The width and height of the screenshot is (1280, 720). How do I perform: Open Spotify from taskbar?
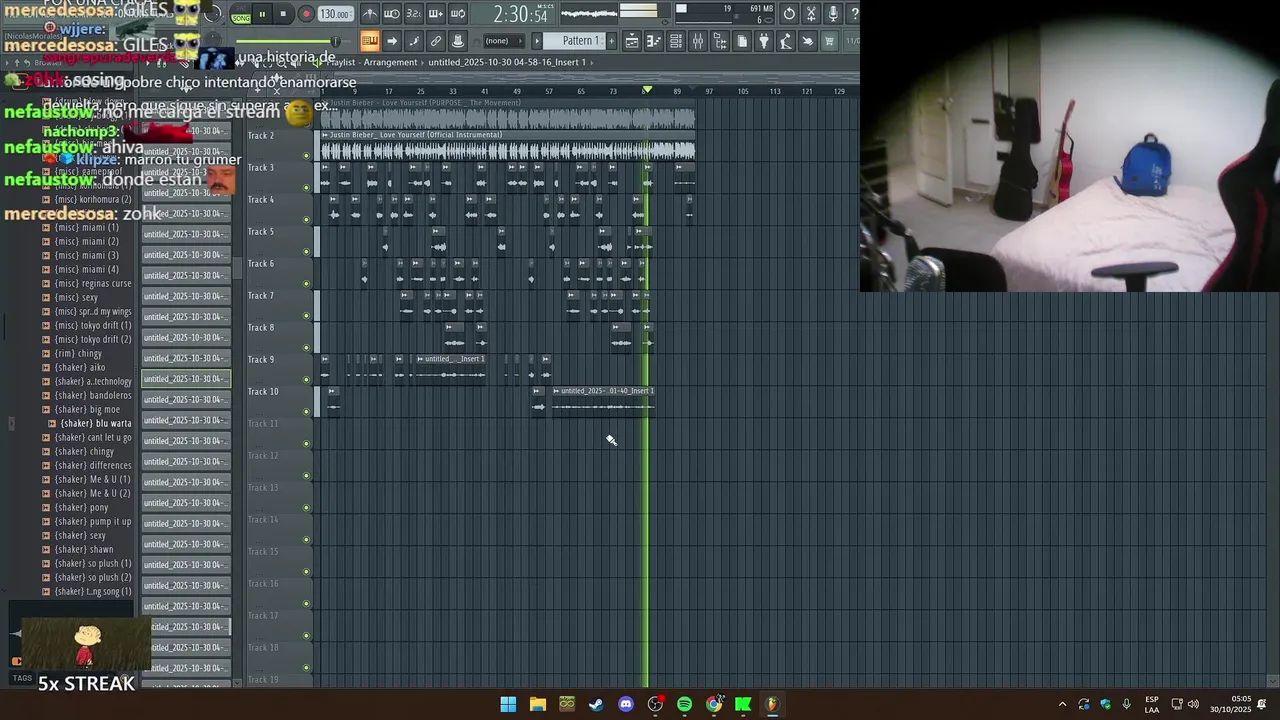pos(684,704)
